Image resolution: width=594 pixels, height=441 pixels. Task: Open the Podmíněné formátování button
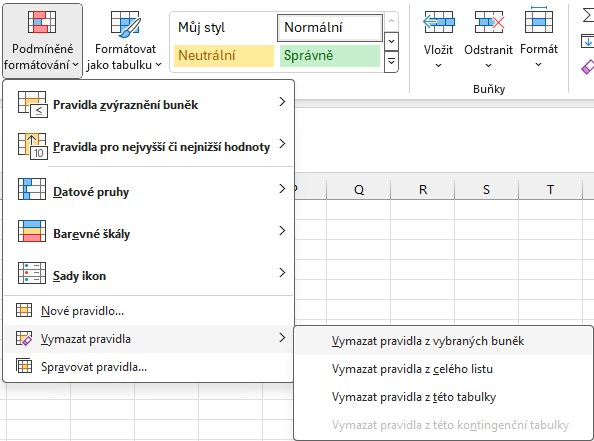click(42, 41)
